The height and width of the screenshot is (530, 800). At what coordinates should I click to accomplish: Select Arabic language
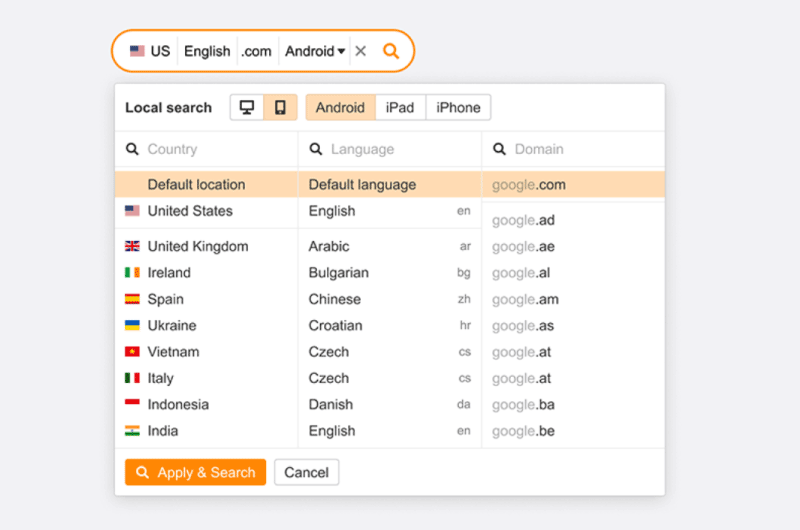[x=390, y=246]
